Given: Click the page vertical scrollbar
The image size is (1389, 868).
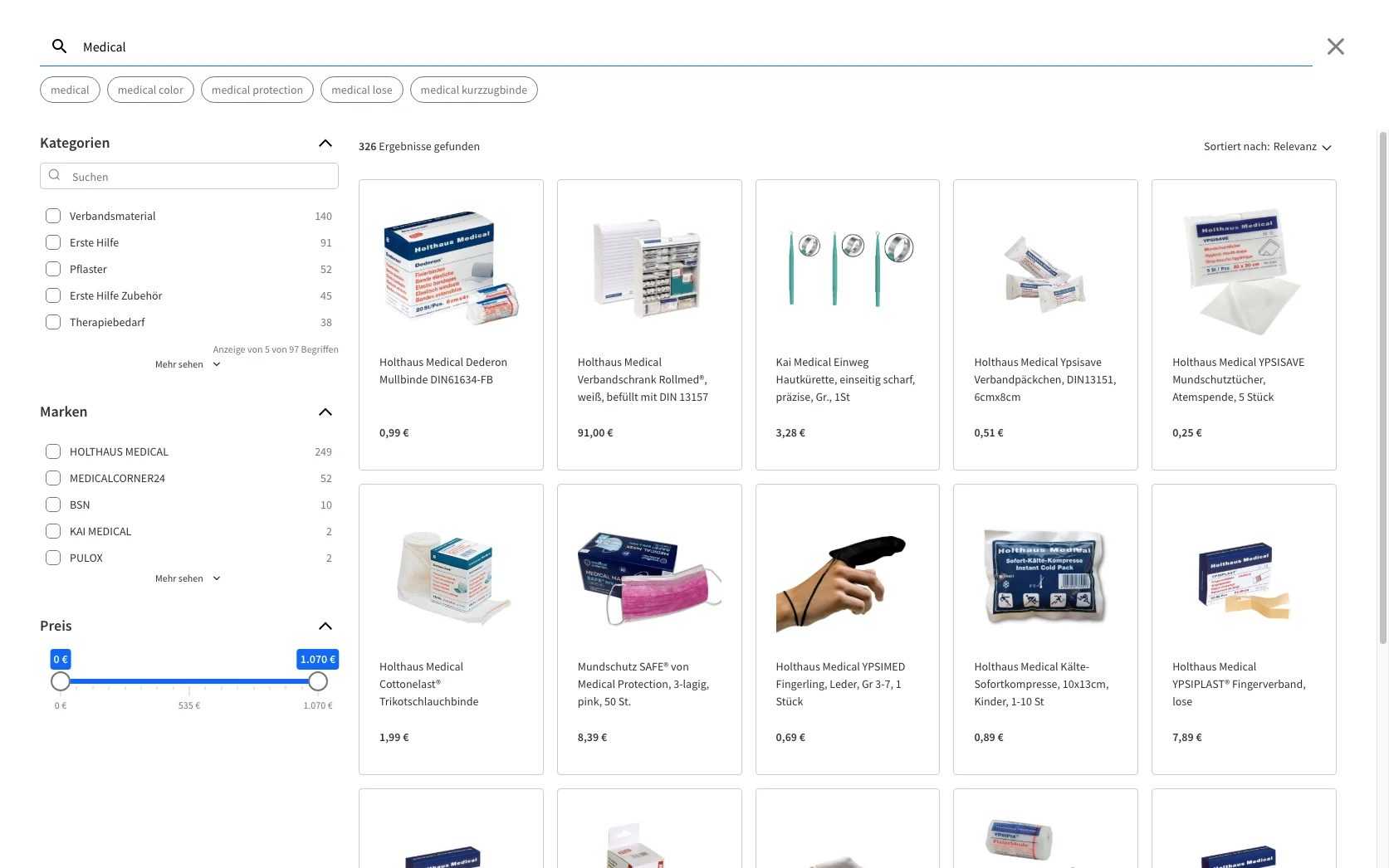Looking at the screenshot, I should coord(1382,387).
